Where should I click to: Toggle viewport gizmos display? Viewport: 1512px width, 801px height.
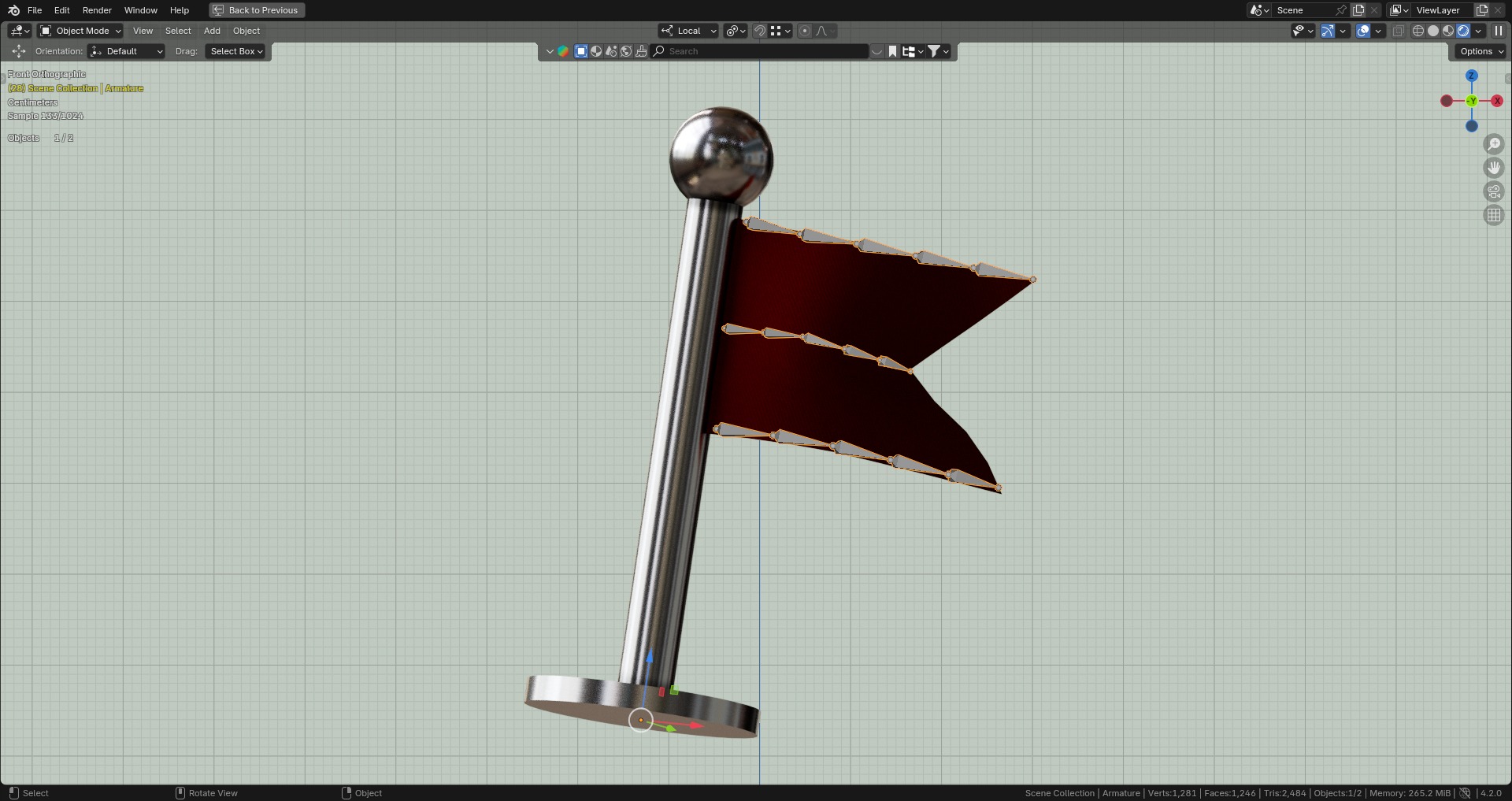pyautogui.click(x=1328, y=31)
